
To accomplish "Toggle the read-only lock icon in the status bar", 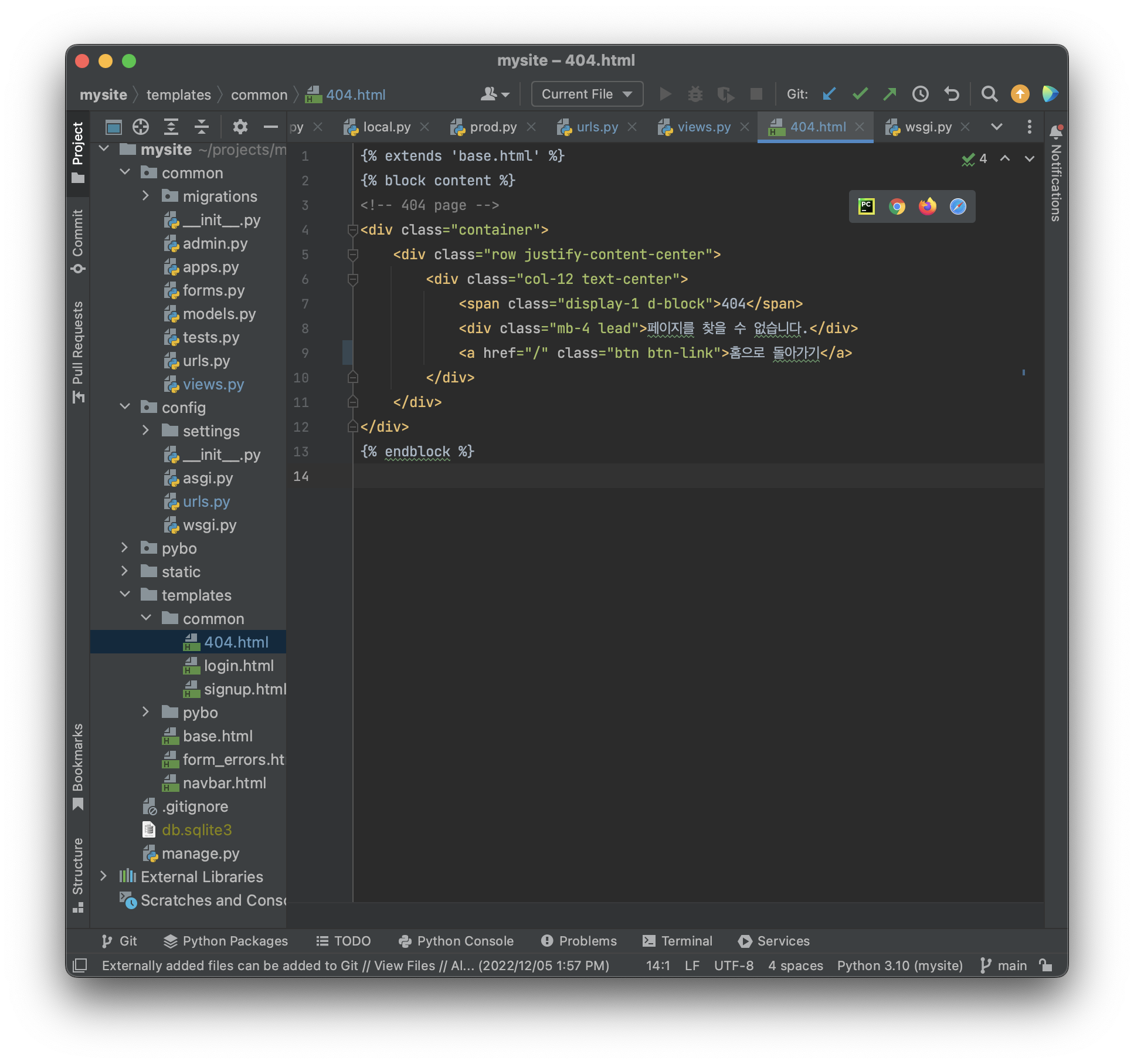I will pos(1045,965).
